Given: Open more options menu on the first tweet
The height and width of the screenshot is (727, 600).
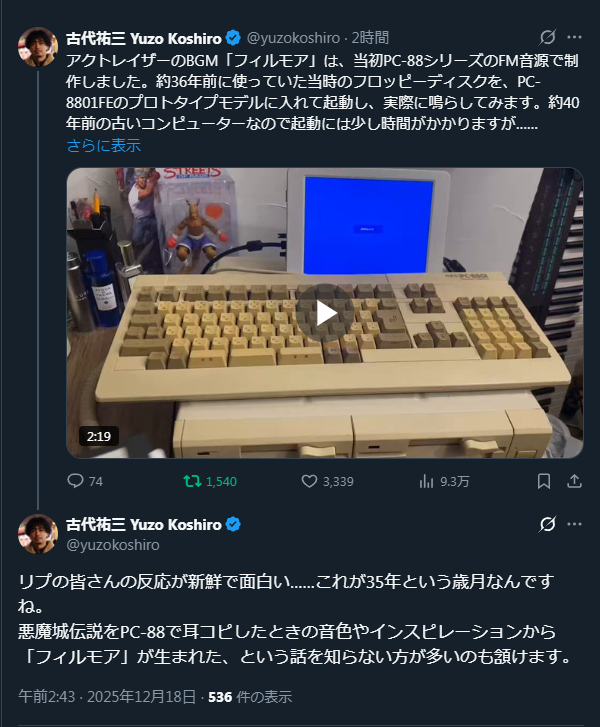Looking at the screenshot, I should click(x=574, y=37).
